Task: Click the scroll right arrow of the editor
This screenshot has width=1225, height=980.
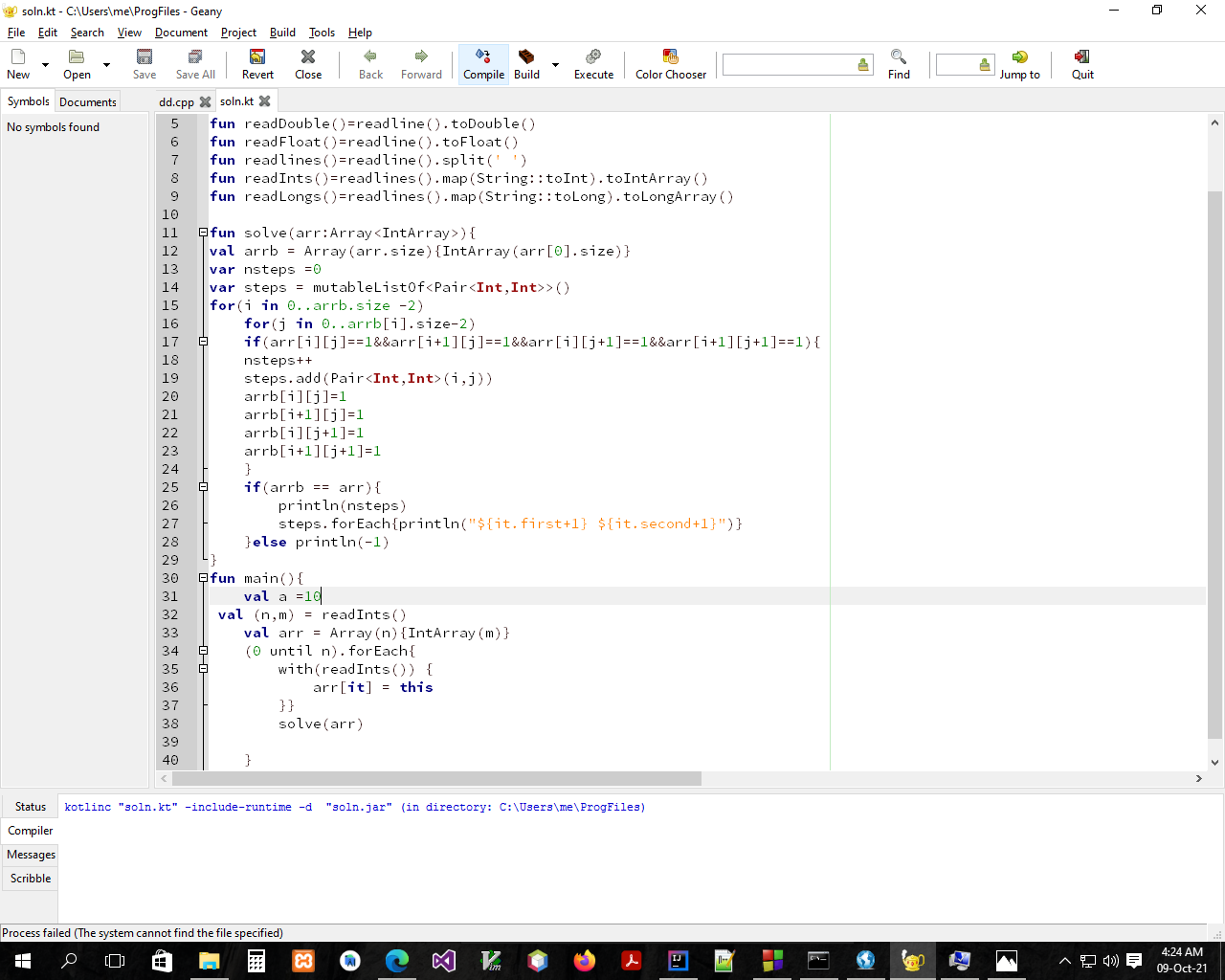Action: coord(1198,778)
